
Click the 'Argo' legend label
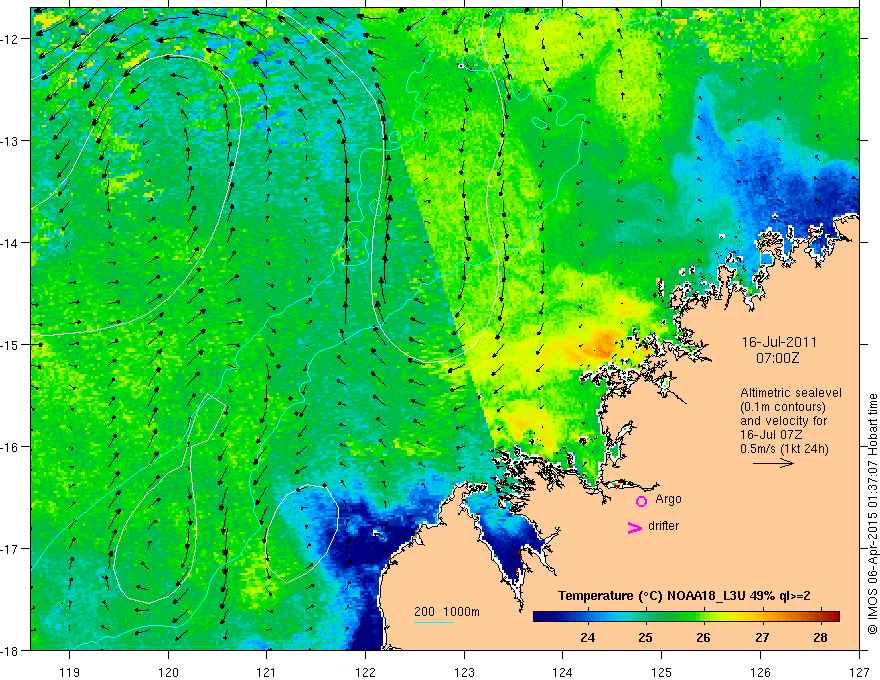coord(668,499)
